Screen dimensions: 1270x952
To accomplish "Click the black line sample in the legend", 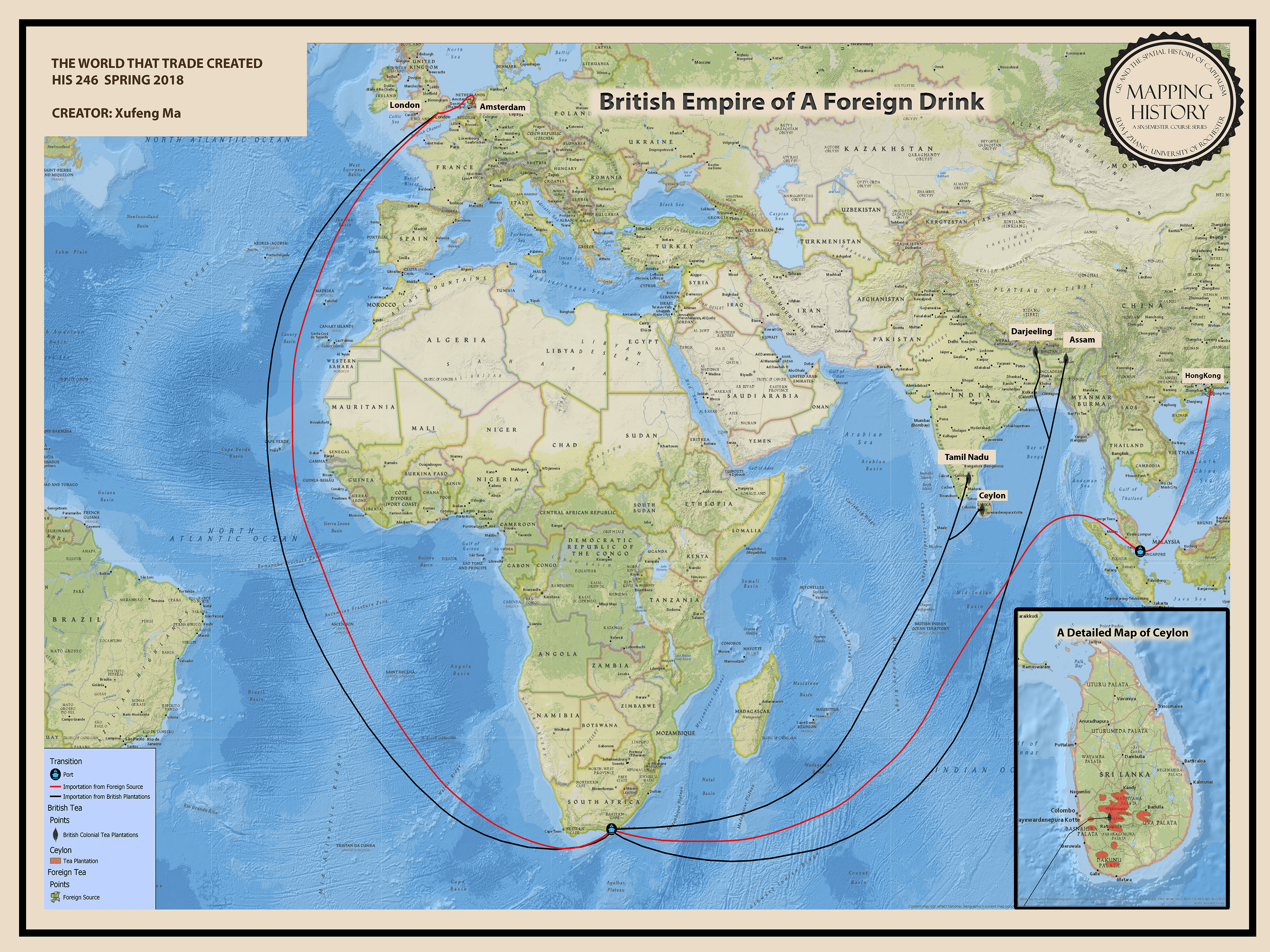I will (x=55, y=797).
